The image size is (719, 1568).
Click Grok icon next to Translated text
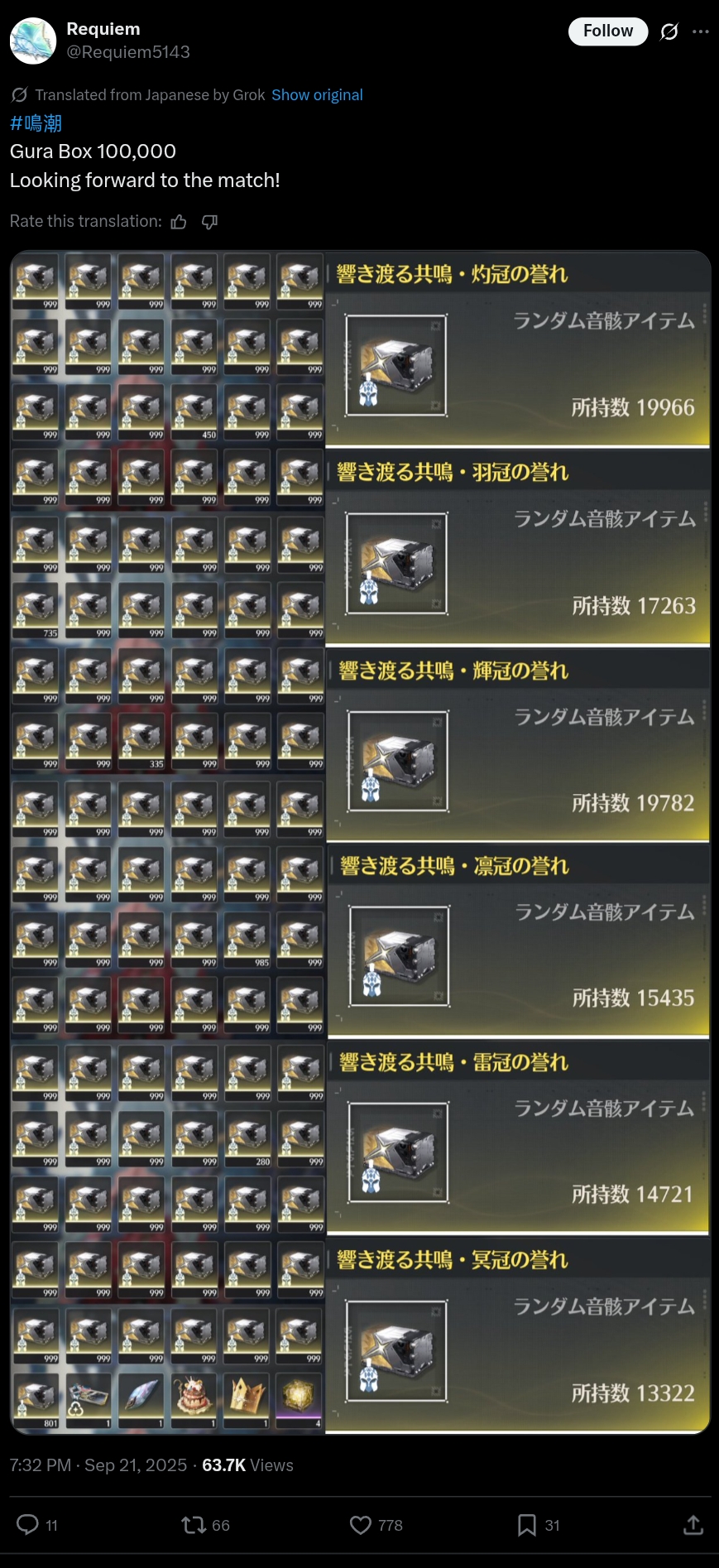(x=19, y=95)
